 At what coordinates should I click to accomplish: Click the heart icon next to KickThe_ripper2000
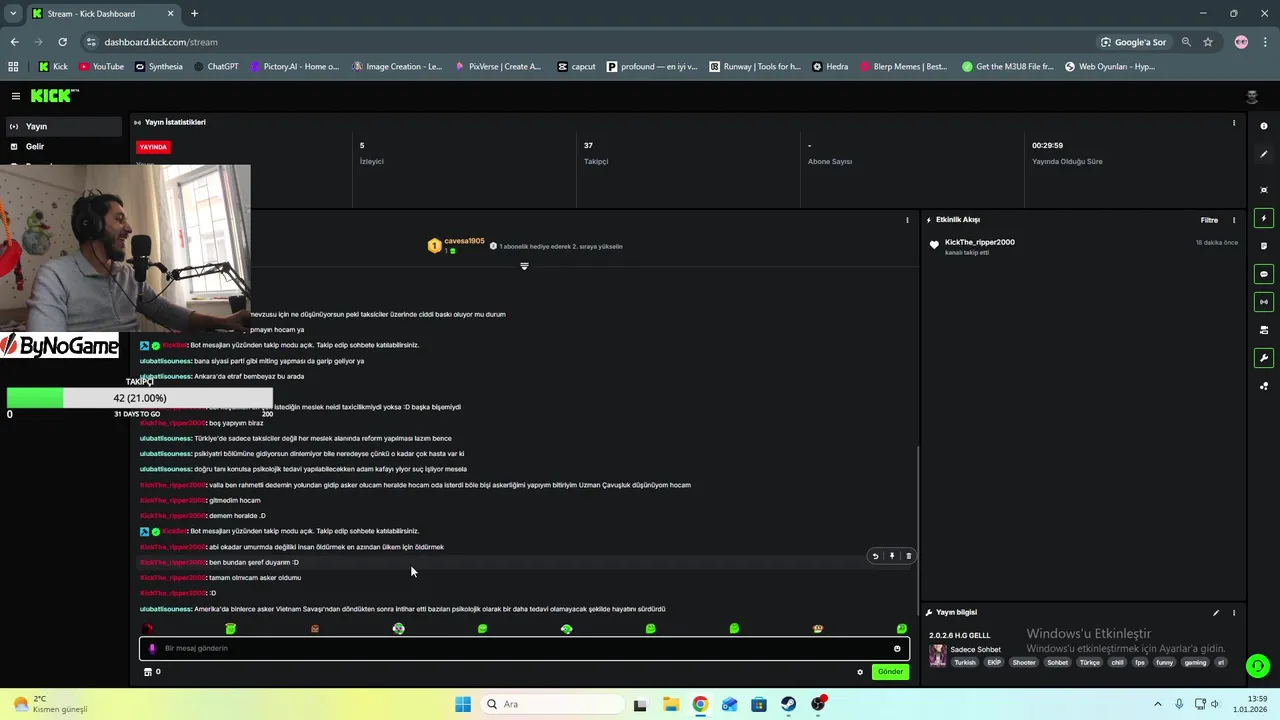coord(934,245)
